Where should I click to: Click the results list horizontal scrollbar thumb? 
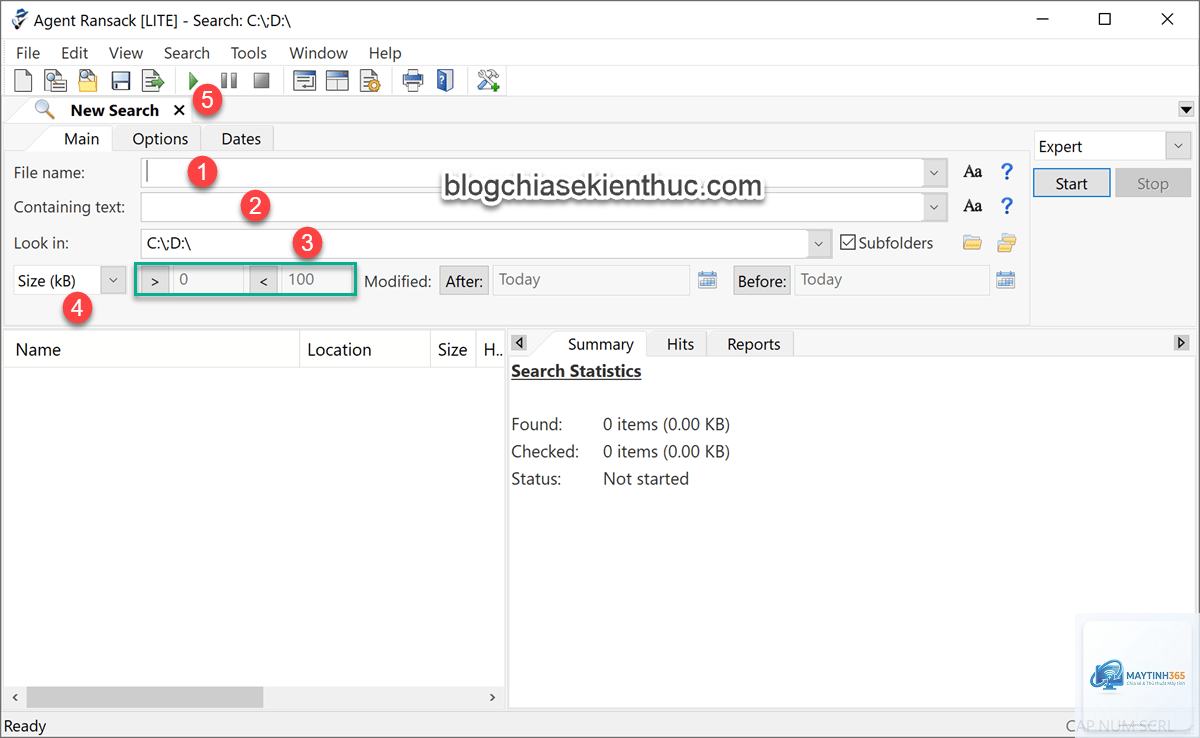pos(144,696)
